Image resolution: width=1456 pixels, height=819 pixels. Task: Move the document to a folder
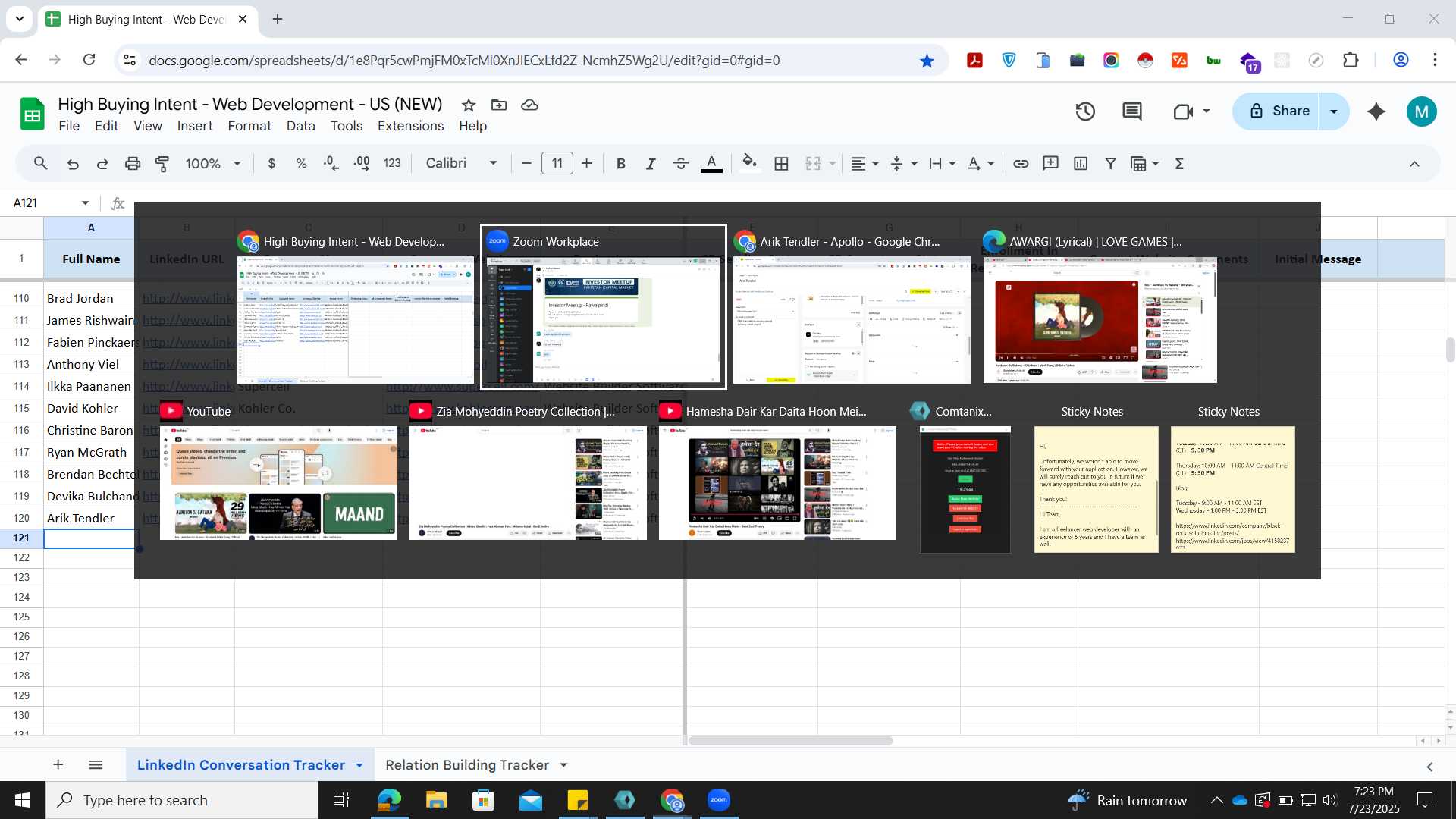499,105
